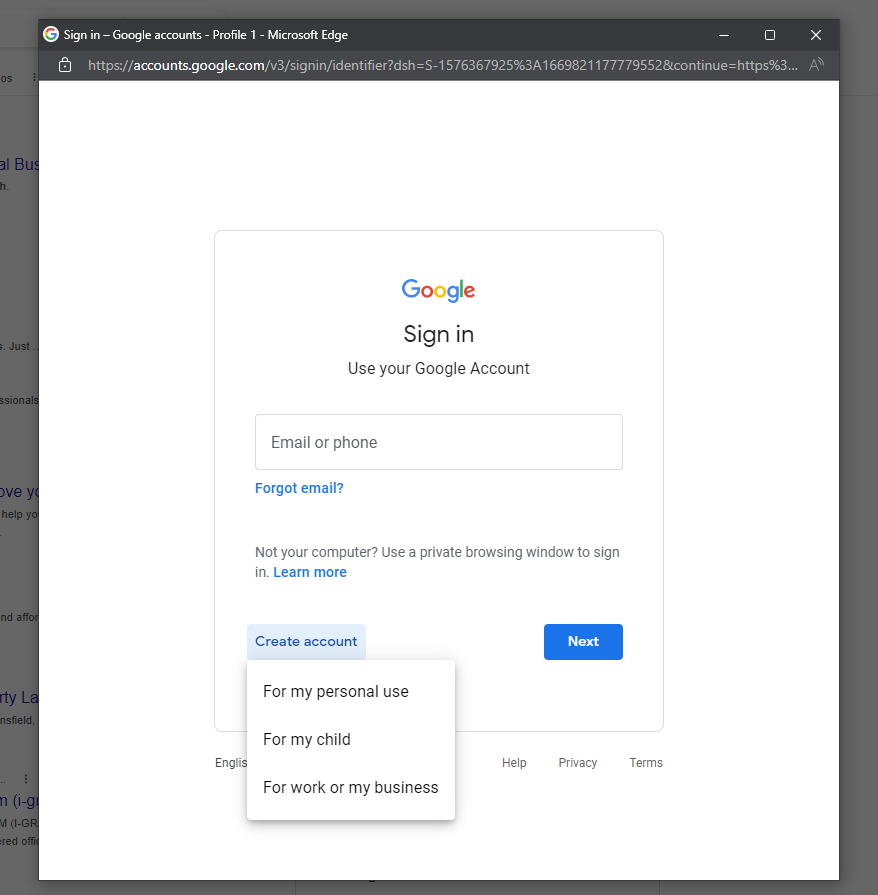
Task: Open the Help page link
Action: 514,762
